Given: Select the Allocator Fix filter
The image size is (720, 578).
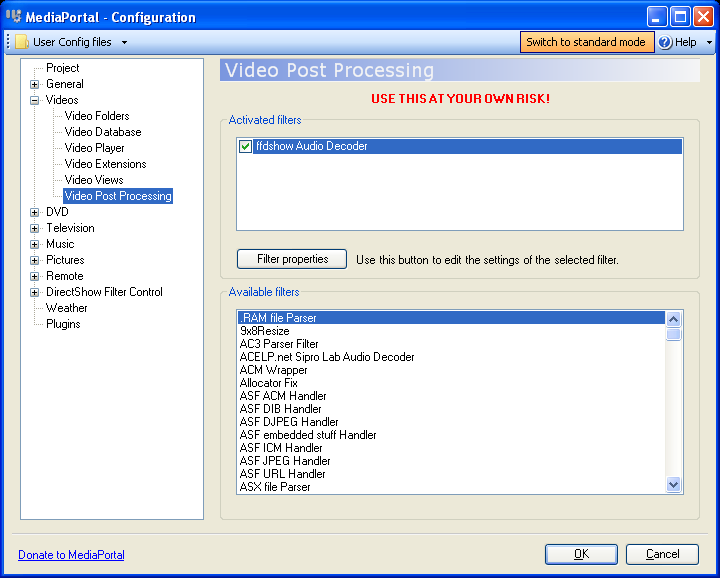Looking at the screenshot, I should (451, 383).
